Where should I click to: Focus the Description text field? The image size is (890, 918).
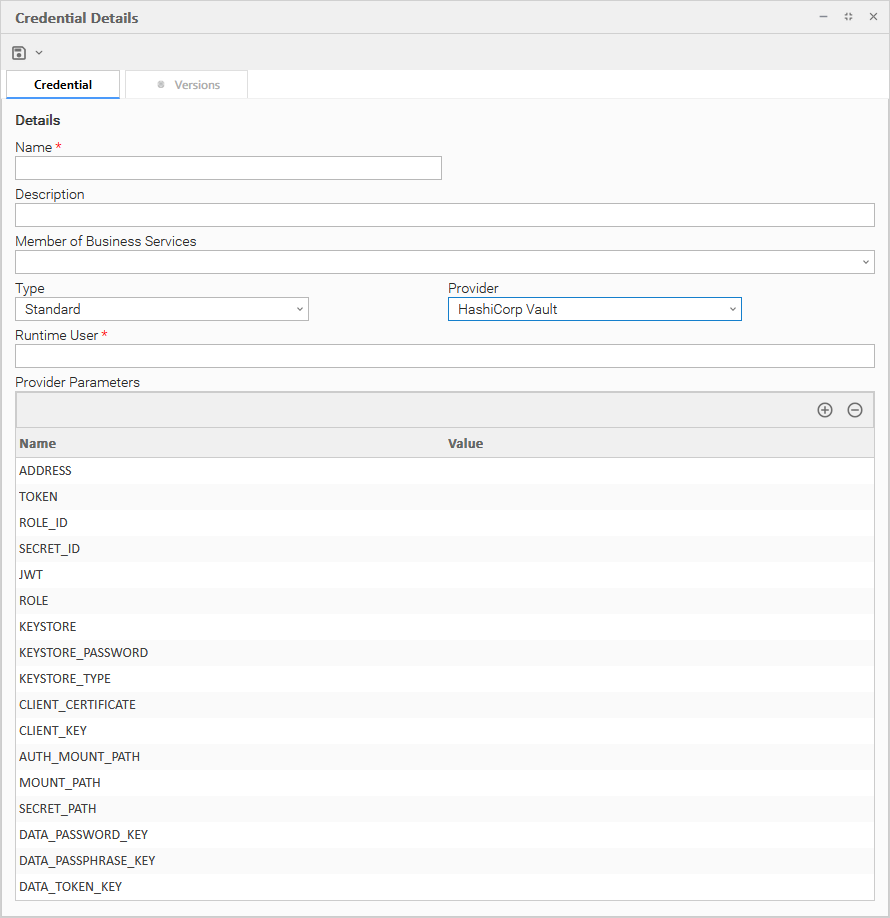pos(444,215)
